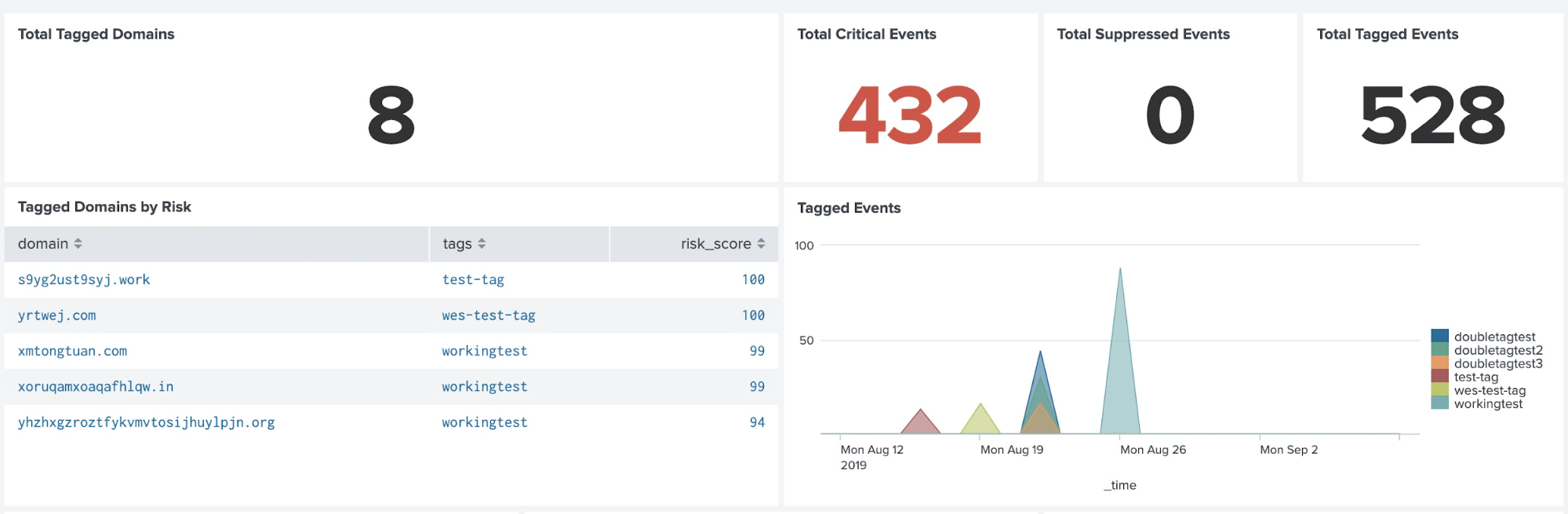The width and height of the screenshot is (1568, 514).
Task: Click the tags column header
Action: 519,244
